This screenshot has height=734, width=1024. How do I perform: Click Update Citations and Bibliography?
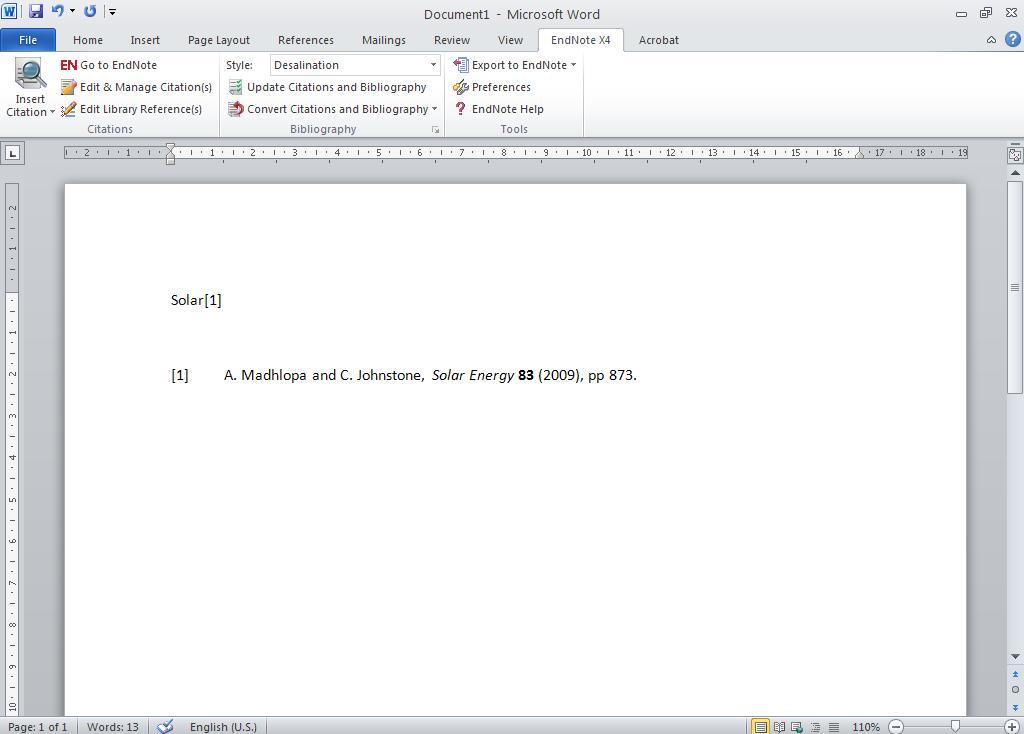[x=327, y=87]
